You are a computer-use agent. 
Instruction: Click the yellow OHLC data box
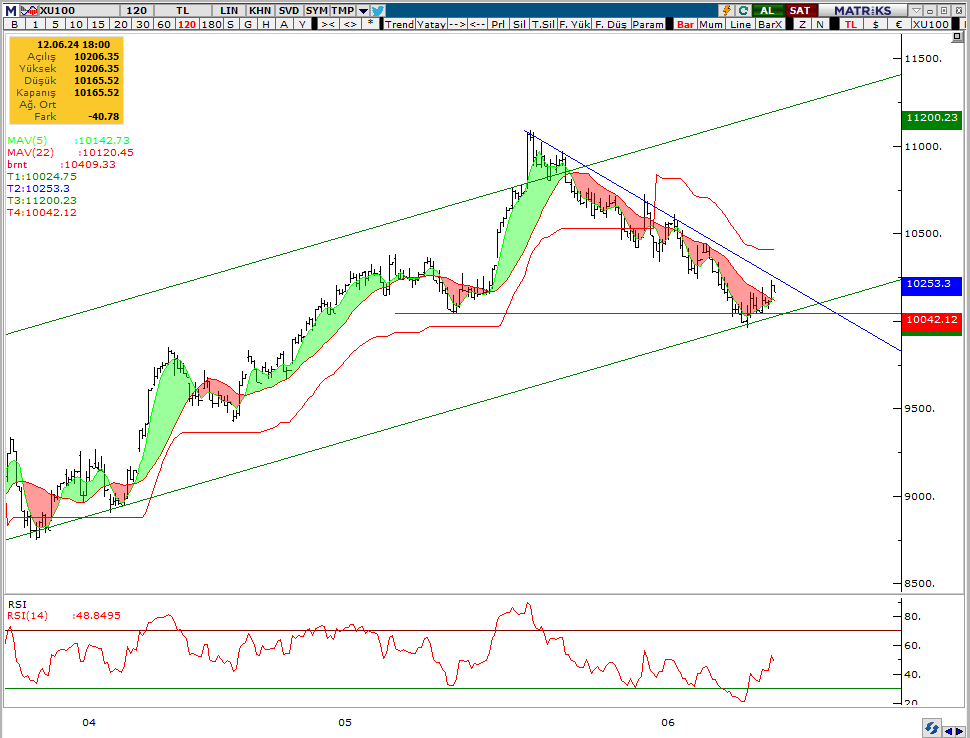tap(66, 80)
